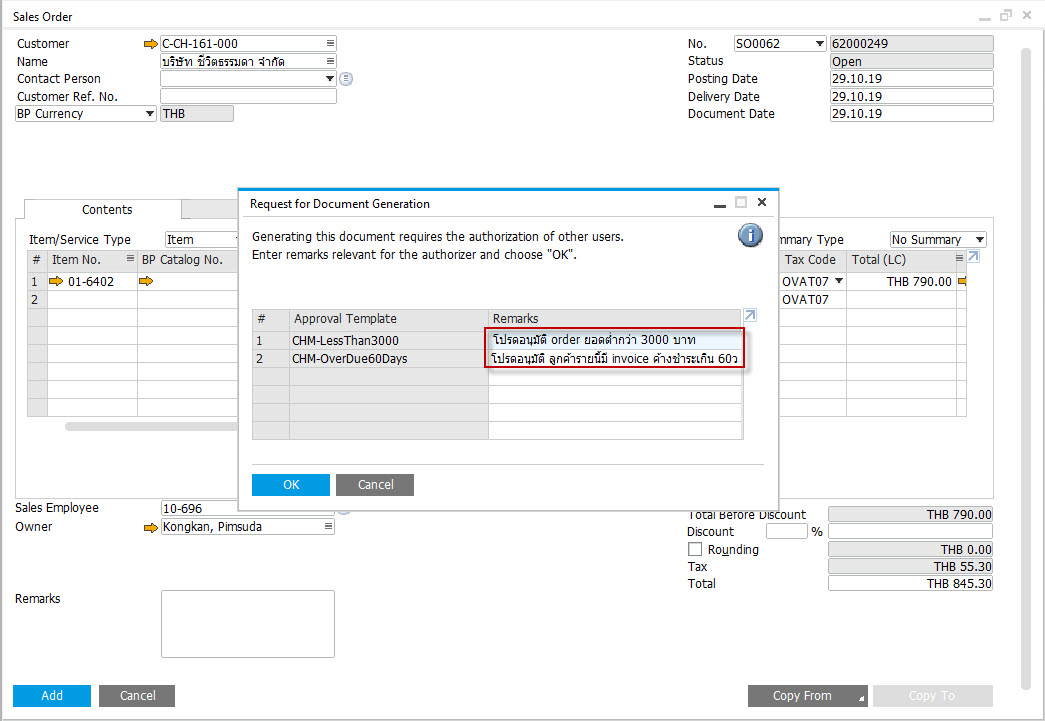Click blue information icon in dialog
This screenshot has height=721, width=1045.
pyautogui.click(x=750, y=235)
